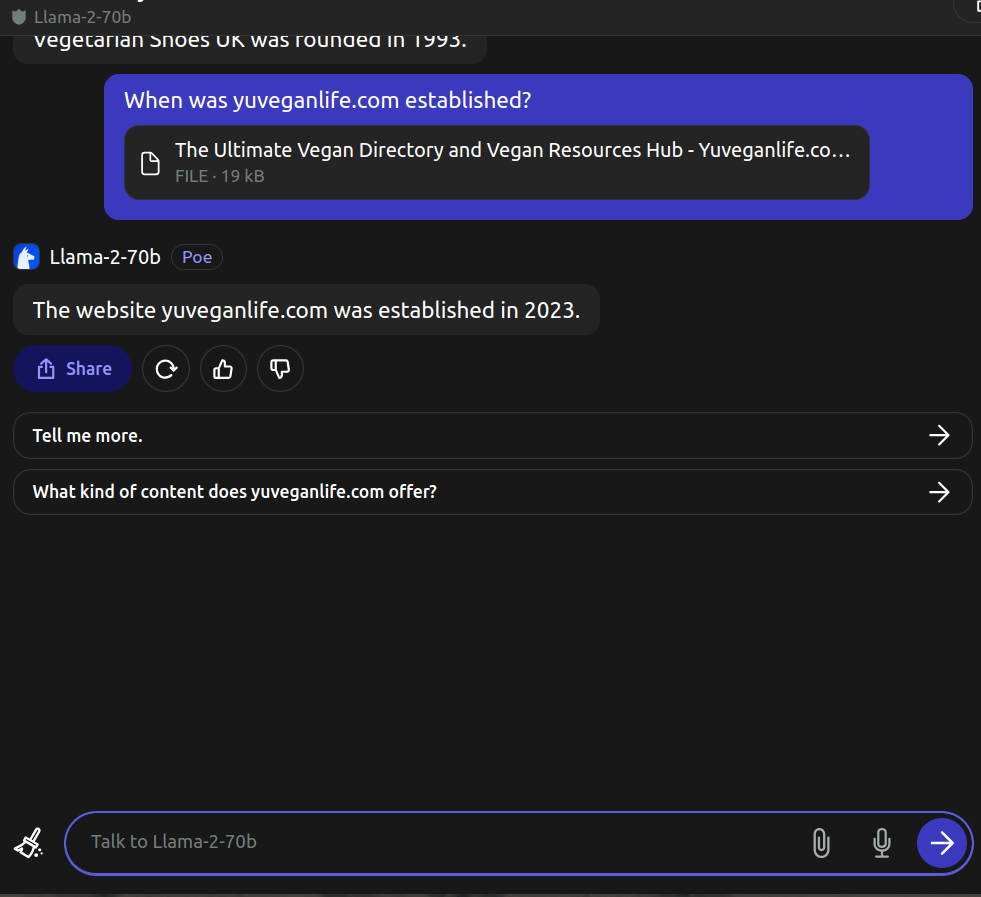Open the Llama-2-70b bot name above response
This screenshot has width=981, height=897.
105,257
